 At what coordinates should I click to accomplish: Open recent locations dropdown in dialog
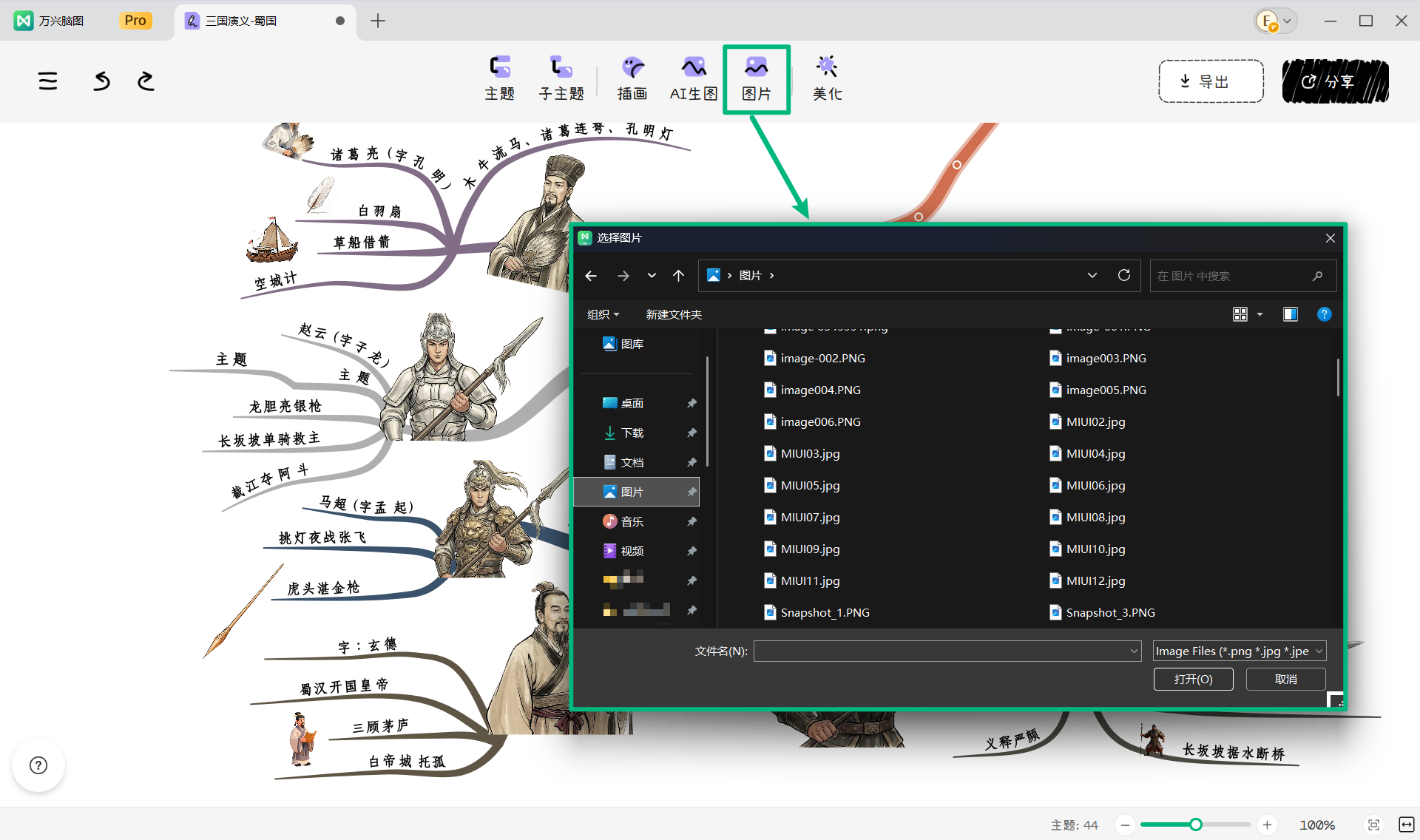click(x=652, y=276)
